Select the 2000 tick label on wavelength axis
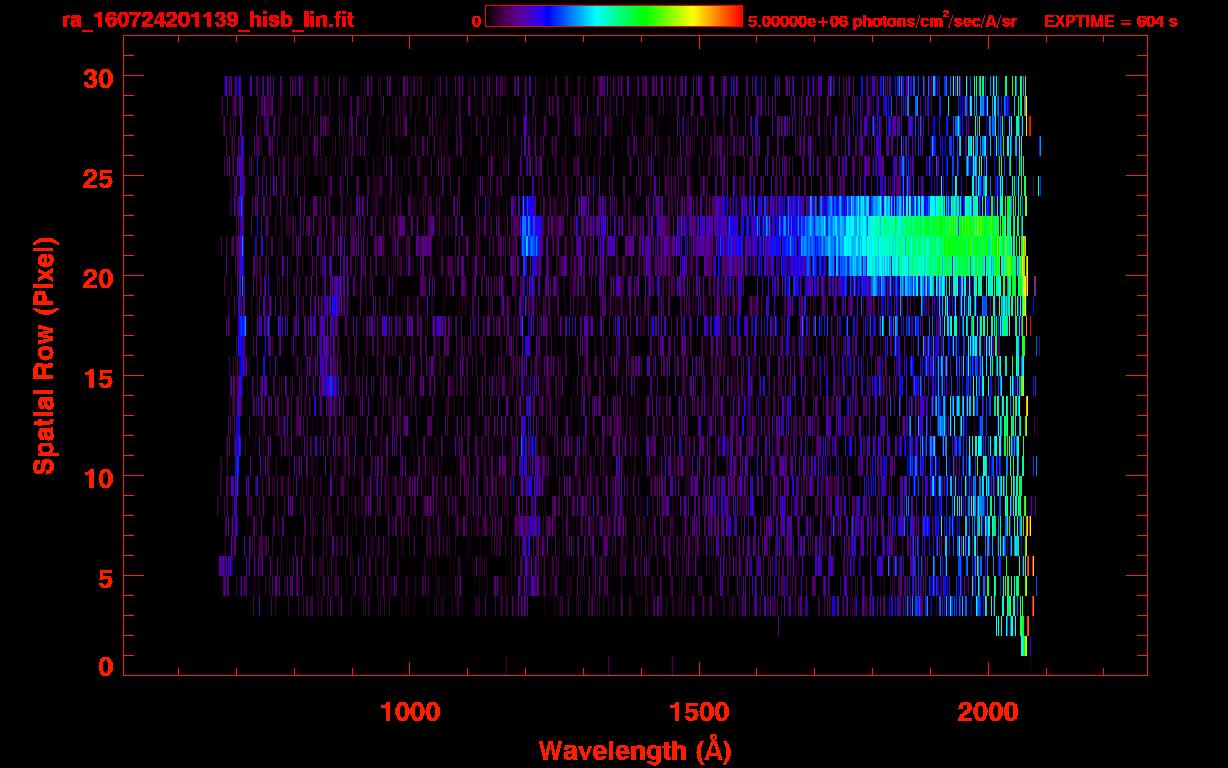The width and height of the screenshot is (1228, 768). coord(987,711)
